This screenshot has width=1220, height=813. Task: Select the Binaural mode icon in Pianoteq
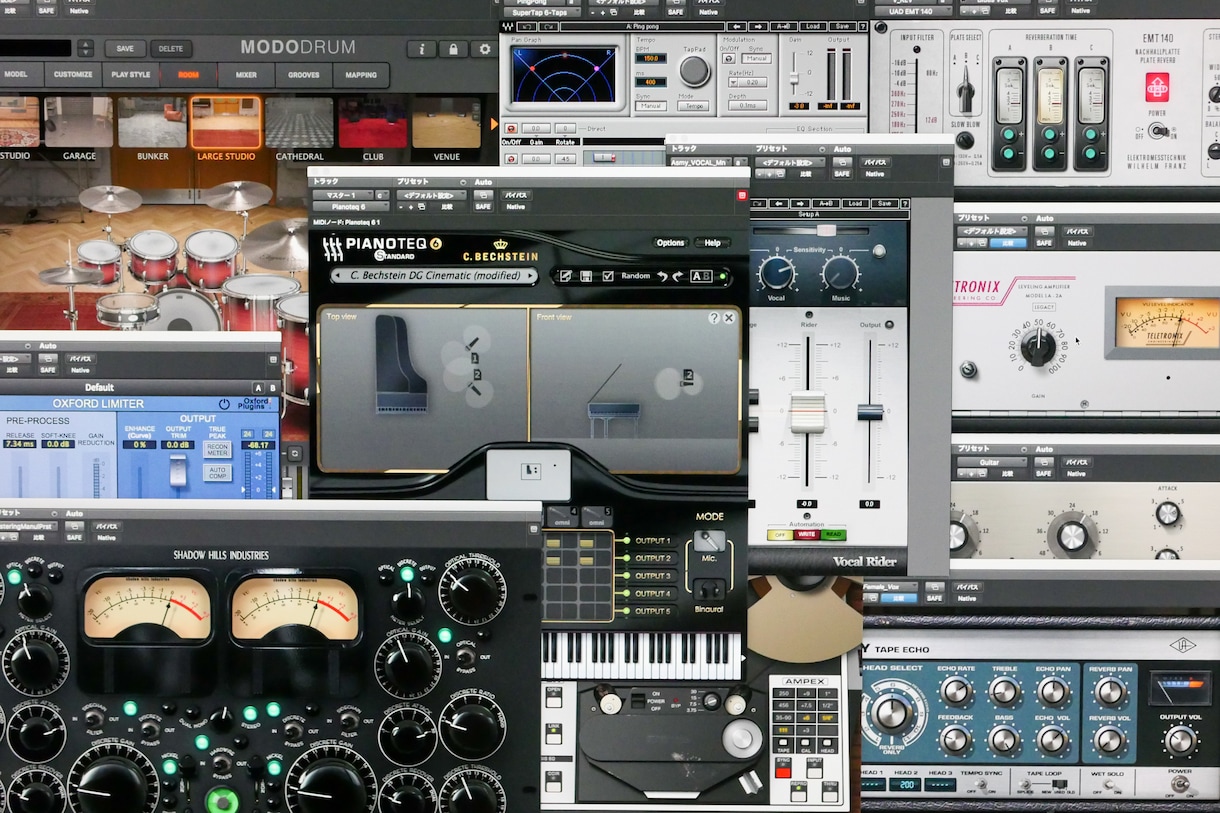(709, 589)
